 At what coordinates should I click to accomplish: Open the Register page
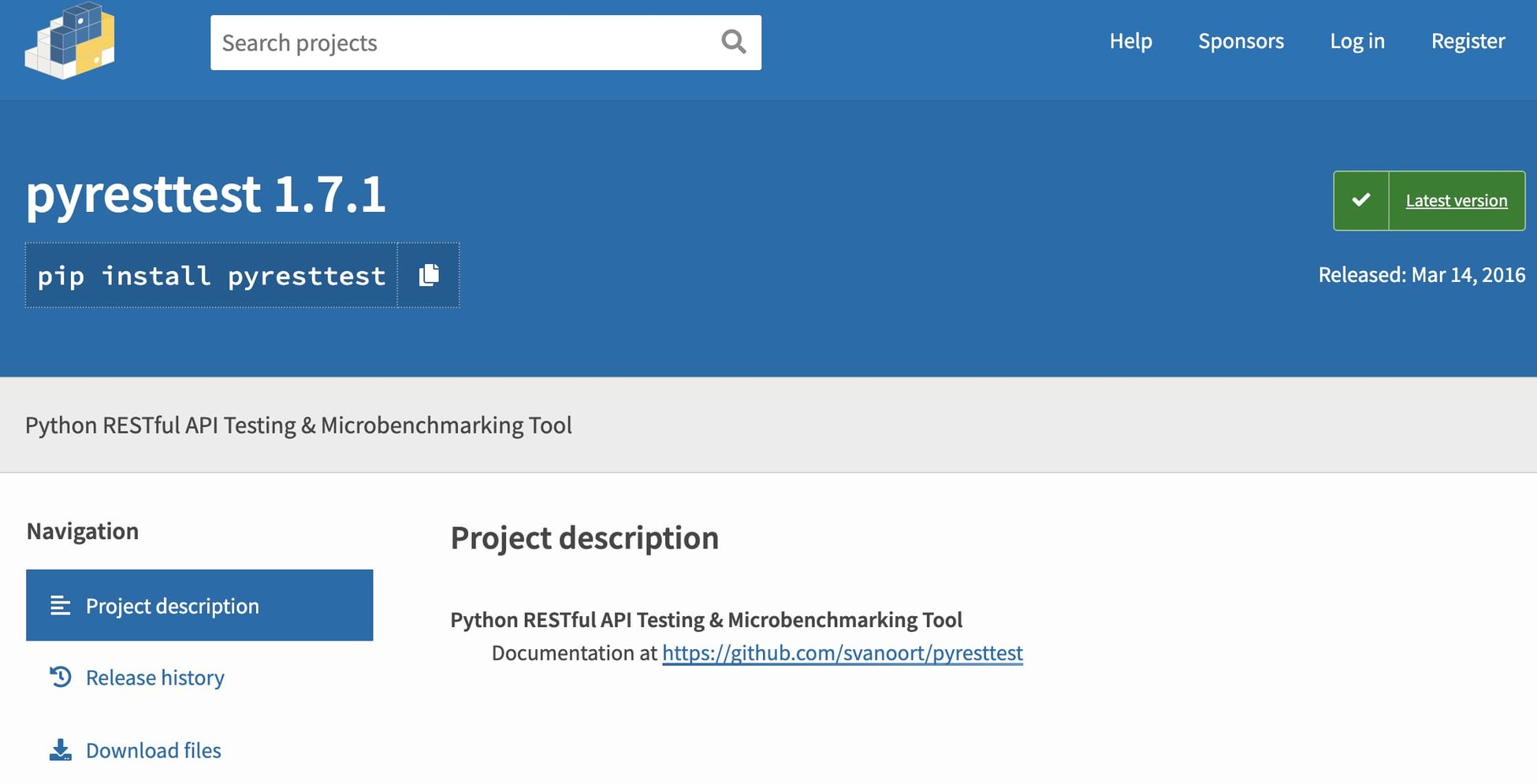pyautogui.click(x=1467, y=41)
